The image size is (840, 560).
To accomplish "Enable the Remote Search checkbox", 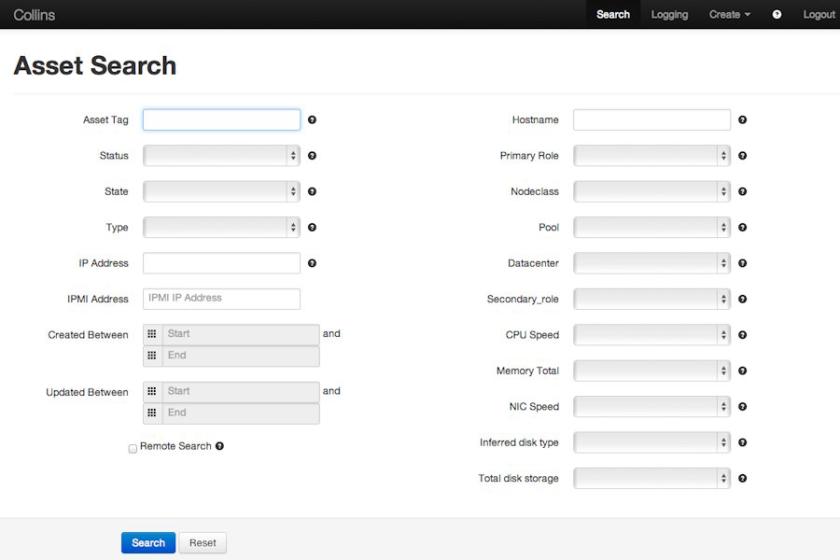I will pyautogui.click(x=133, y=449).
